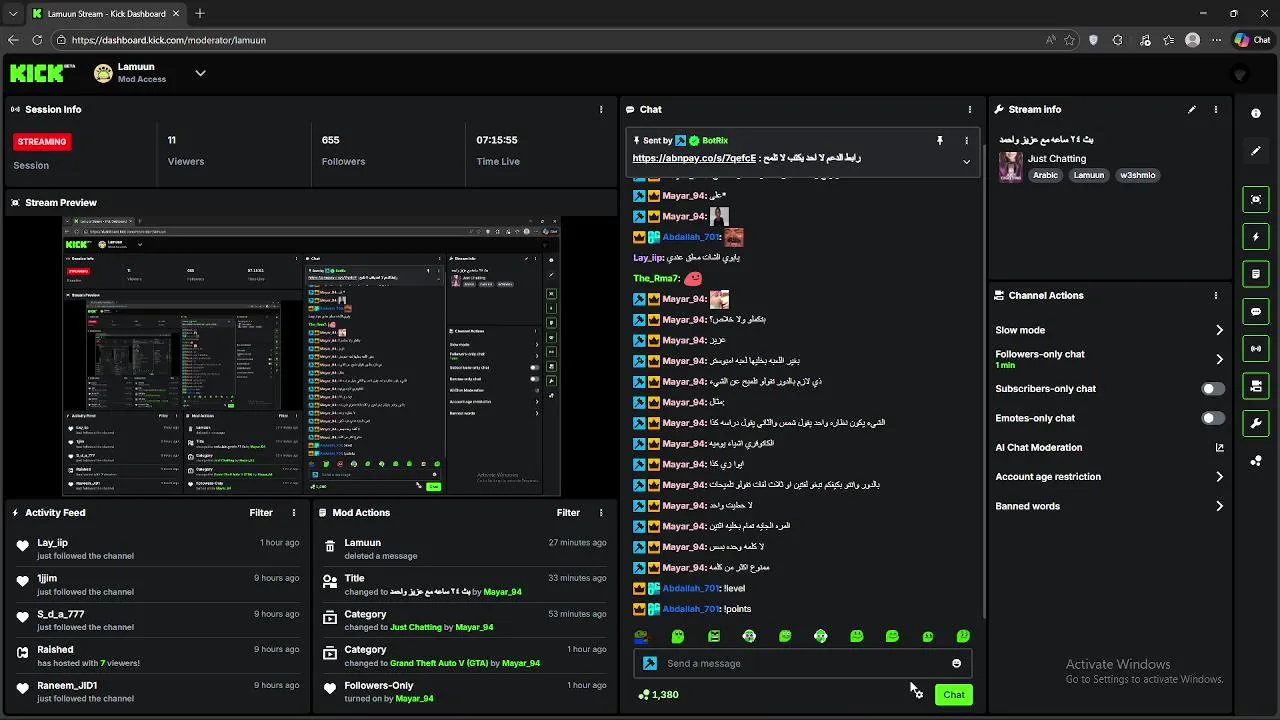Click the info icon in right sidebar

pos(1256,113)
